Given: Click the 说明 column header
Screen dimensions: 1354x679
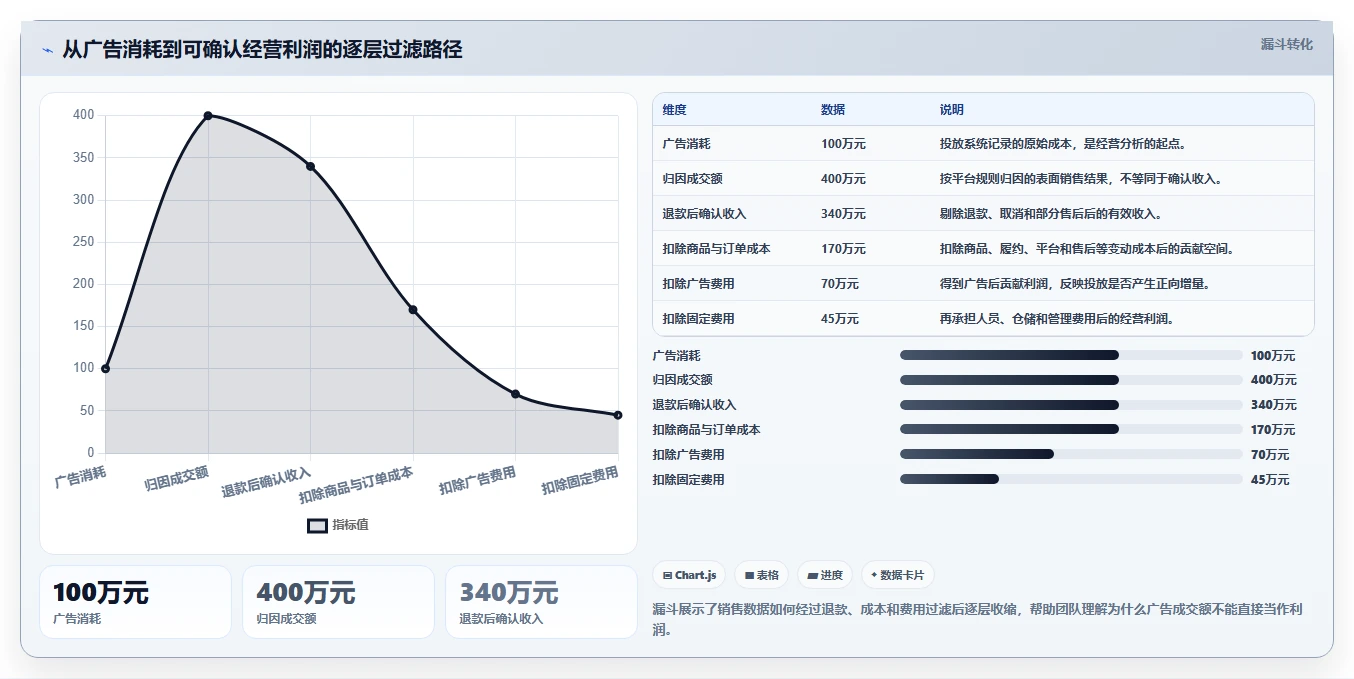Looking at the screenshot, I should coord(952,110).
